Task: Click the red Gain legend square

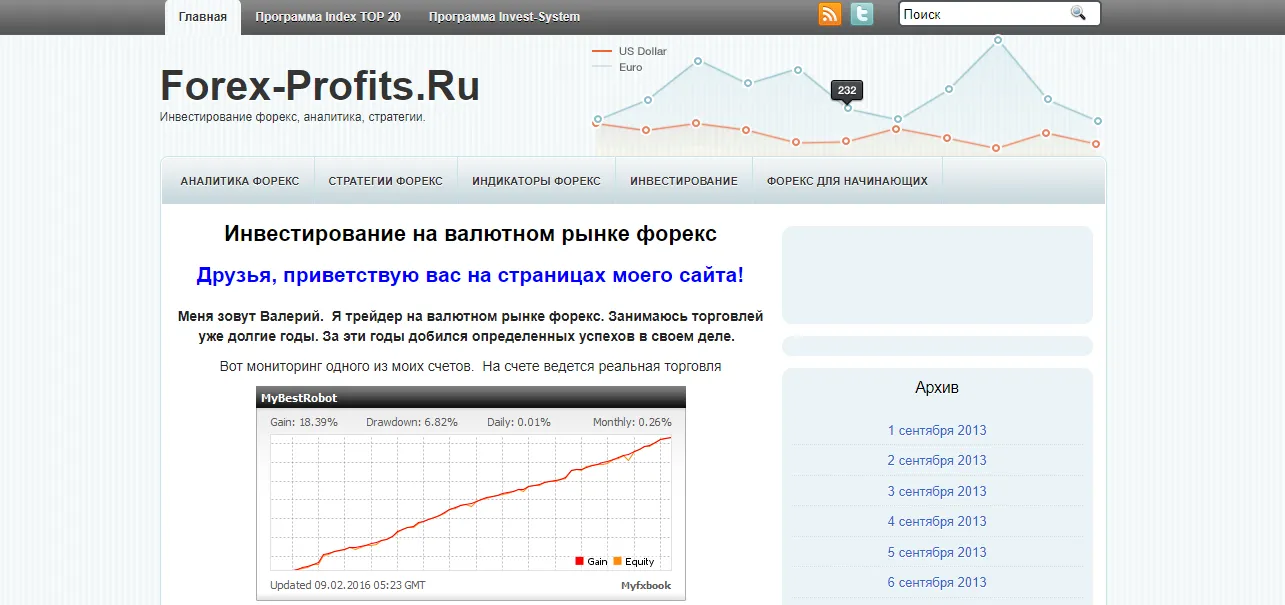Action: point(579,561)
